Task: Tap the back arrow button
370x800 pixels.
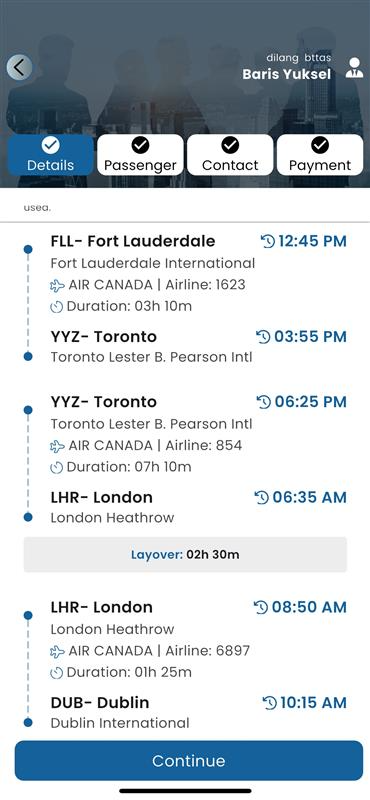Action: click(x=19, y=67)
